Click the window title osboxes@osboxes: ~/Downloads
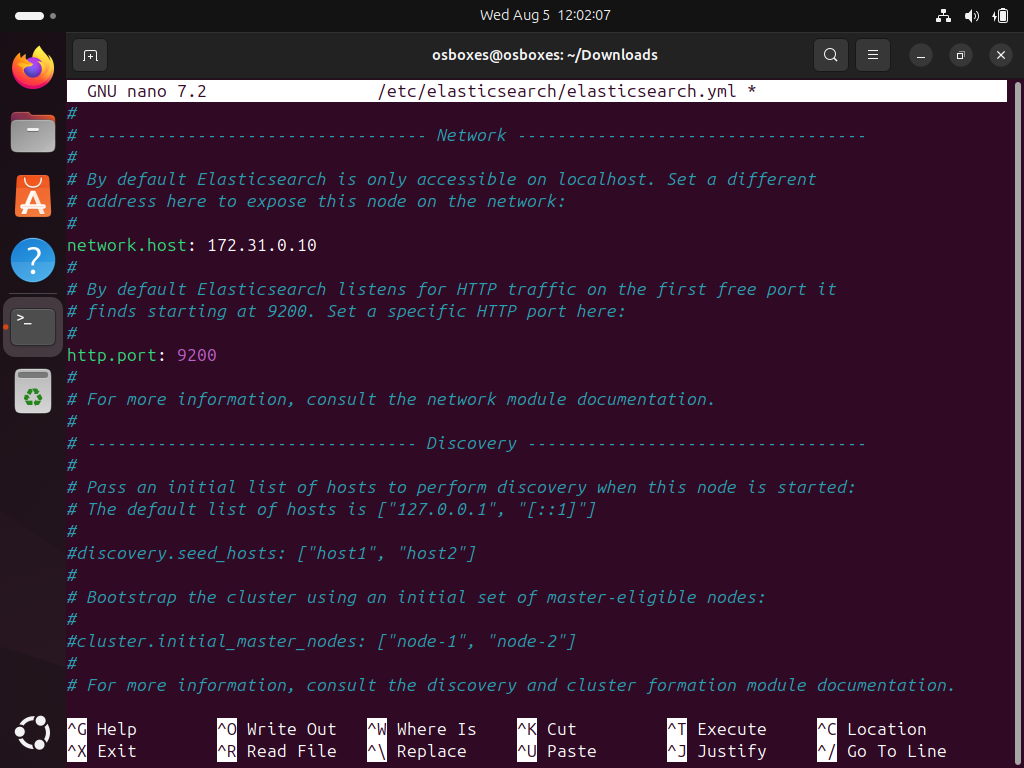Image resolution: width=1024 pixels, height=768 pixels. [x=545, y=55]
